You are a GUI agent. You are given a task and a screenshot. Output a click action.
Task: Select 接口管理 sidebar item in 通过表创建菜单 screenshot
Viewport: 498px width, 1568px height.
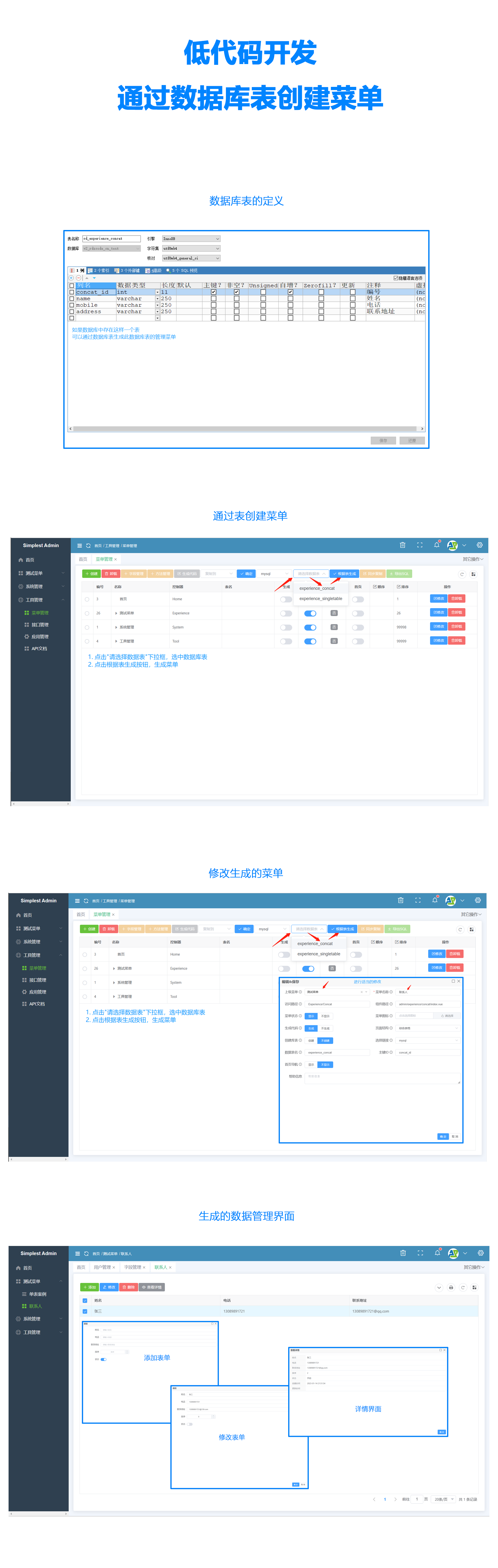40,624
